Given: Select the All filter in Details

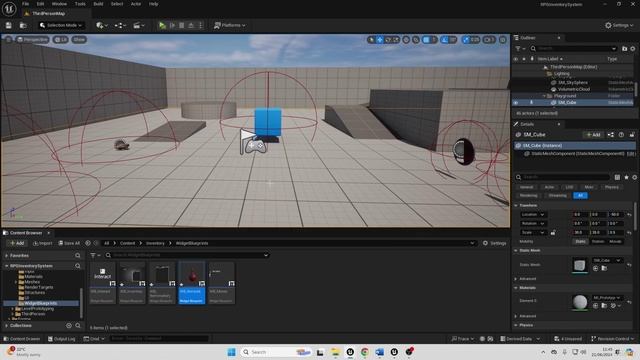Looking at the screenshot, I should point(580,196).
